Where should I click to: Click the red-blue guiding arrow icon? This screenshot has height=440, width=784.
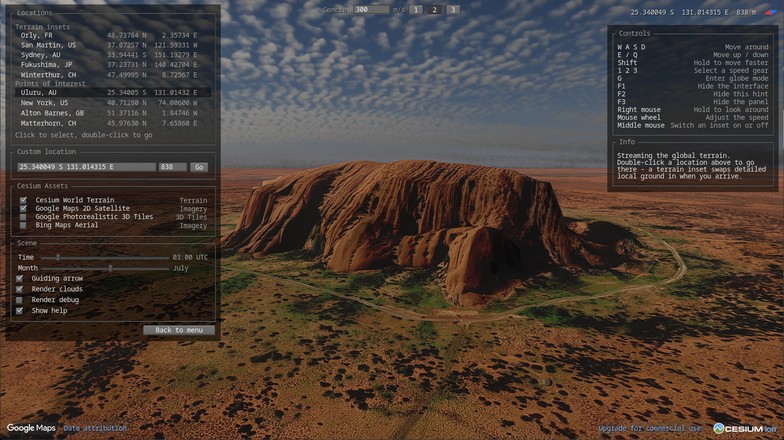[x=770, y=12]
